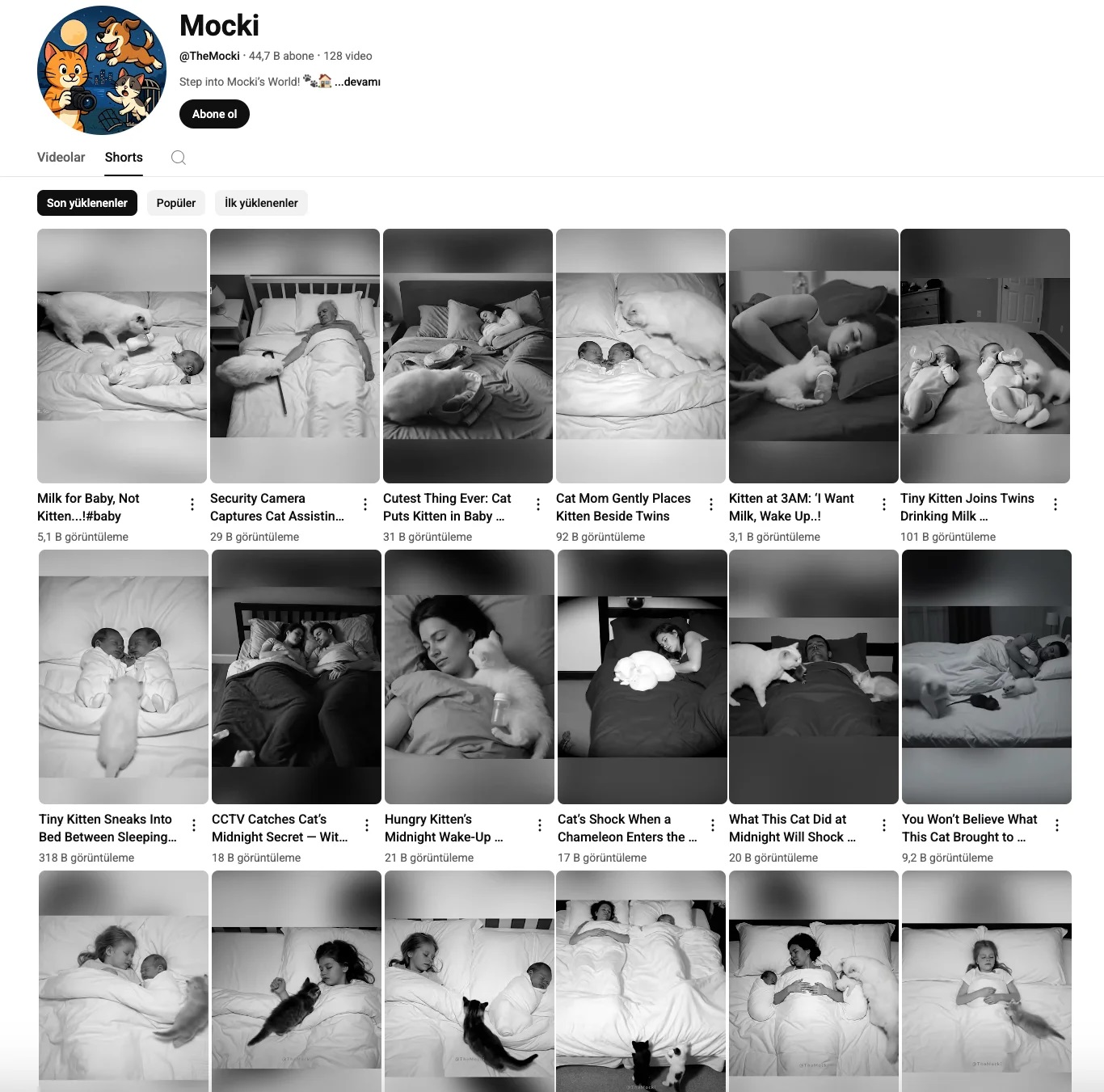Open options menu for Security Camera Captures short
The width and height of the screenshot is (1104, 1092).
click(365, 504)
